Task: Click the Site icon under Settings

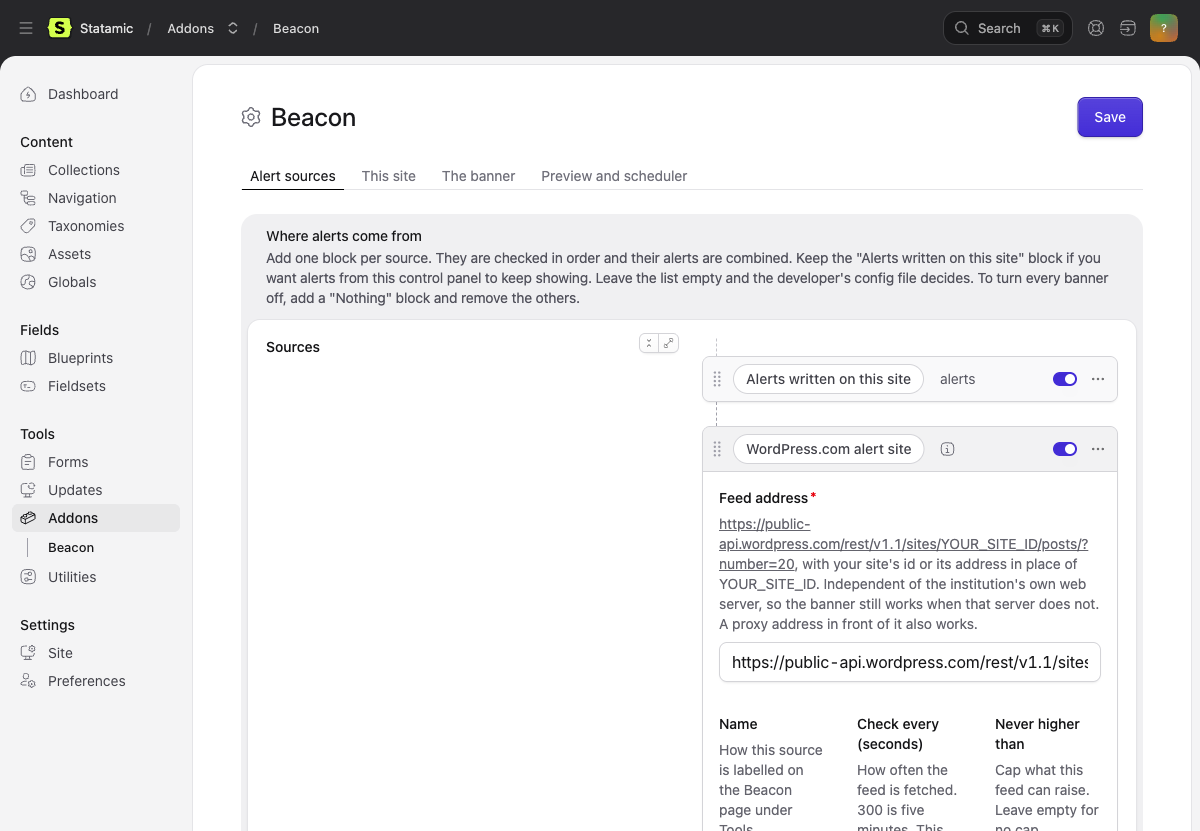Action: tap(29, 653)
